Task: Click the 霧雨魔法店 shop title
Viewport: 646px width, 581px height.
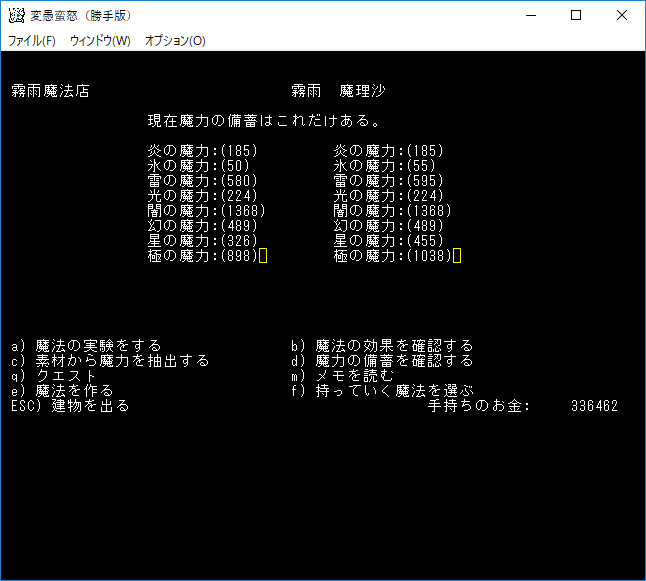Action: [50, 91]
